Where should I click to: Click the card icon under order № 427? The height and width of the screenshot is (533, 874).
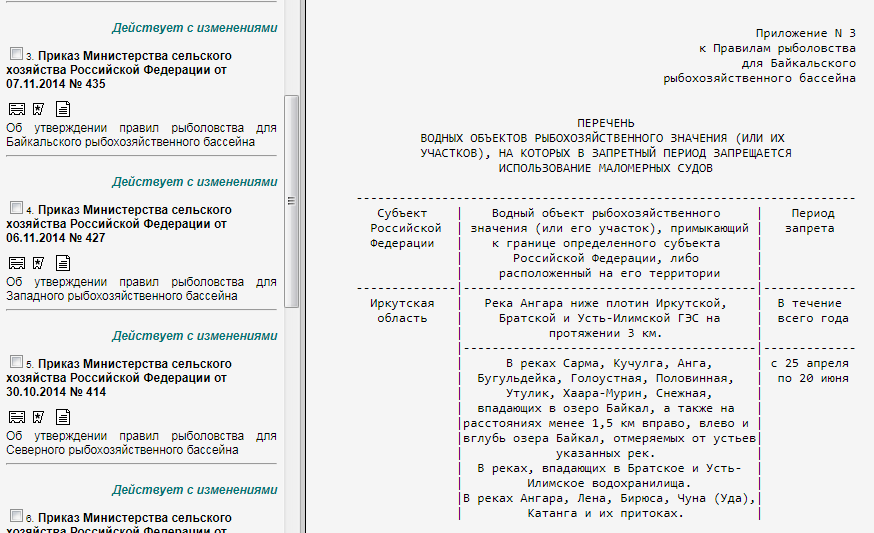click(17, 263)
